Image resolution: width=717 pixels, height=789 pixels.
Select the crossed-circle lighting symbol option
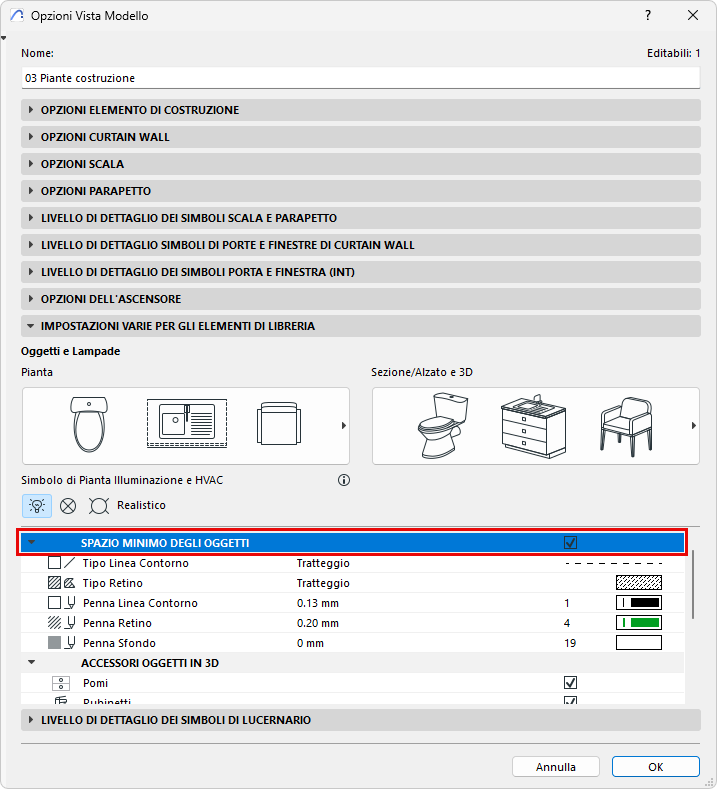point(68,506)
